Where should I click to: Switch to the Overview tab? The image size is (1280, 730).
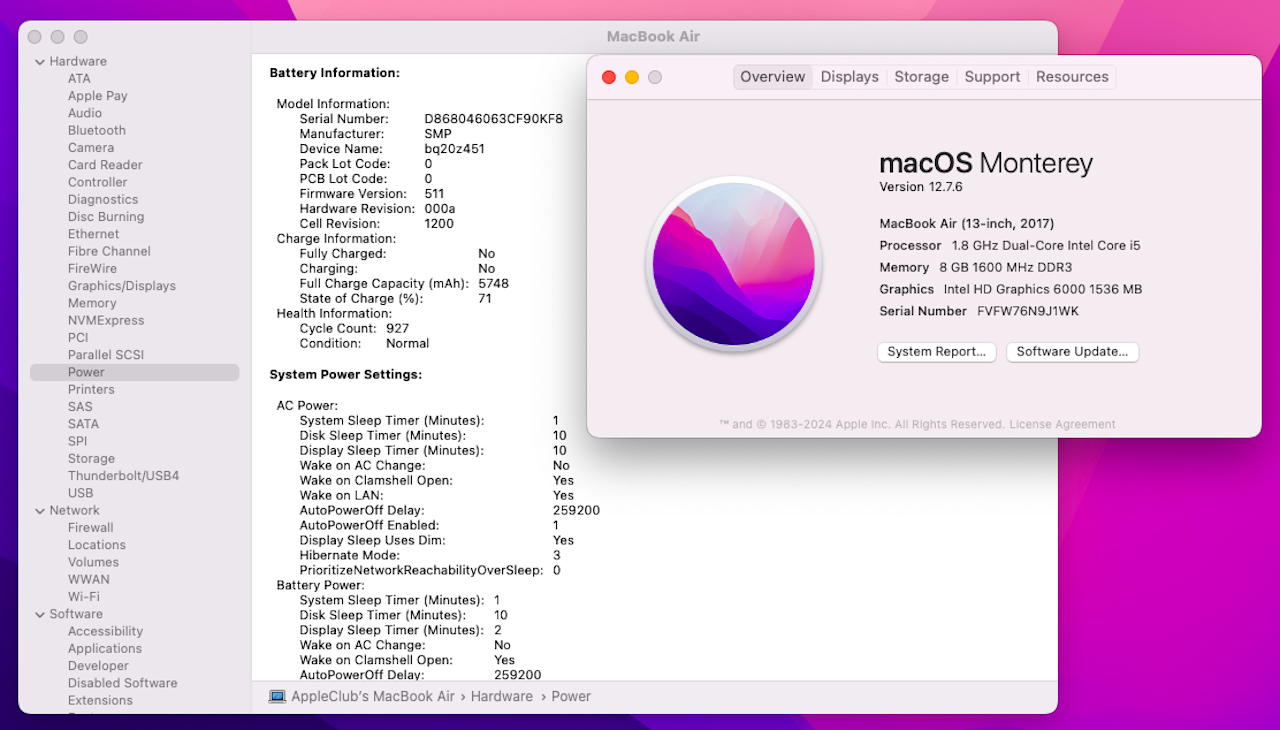tap(772, 77)
